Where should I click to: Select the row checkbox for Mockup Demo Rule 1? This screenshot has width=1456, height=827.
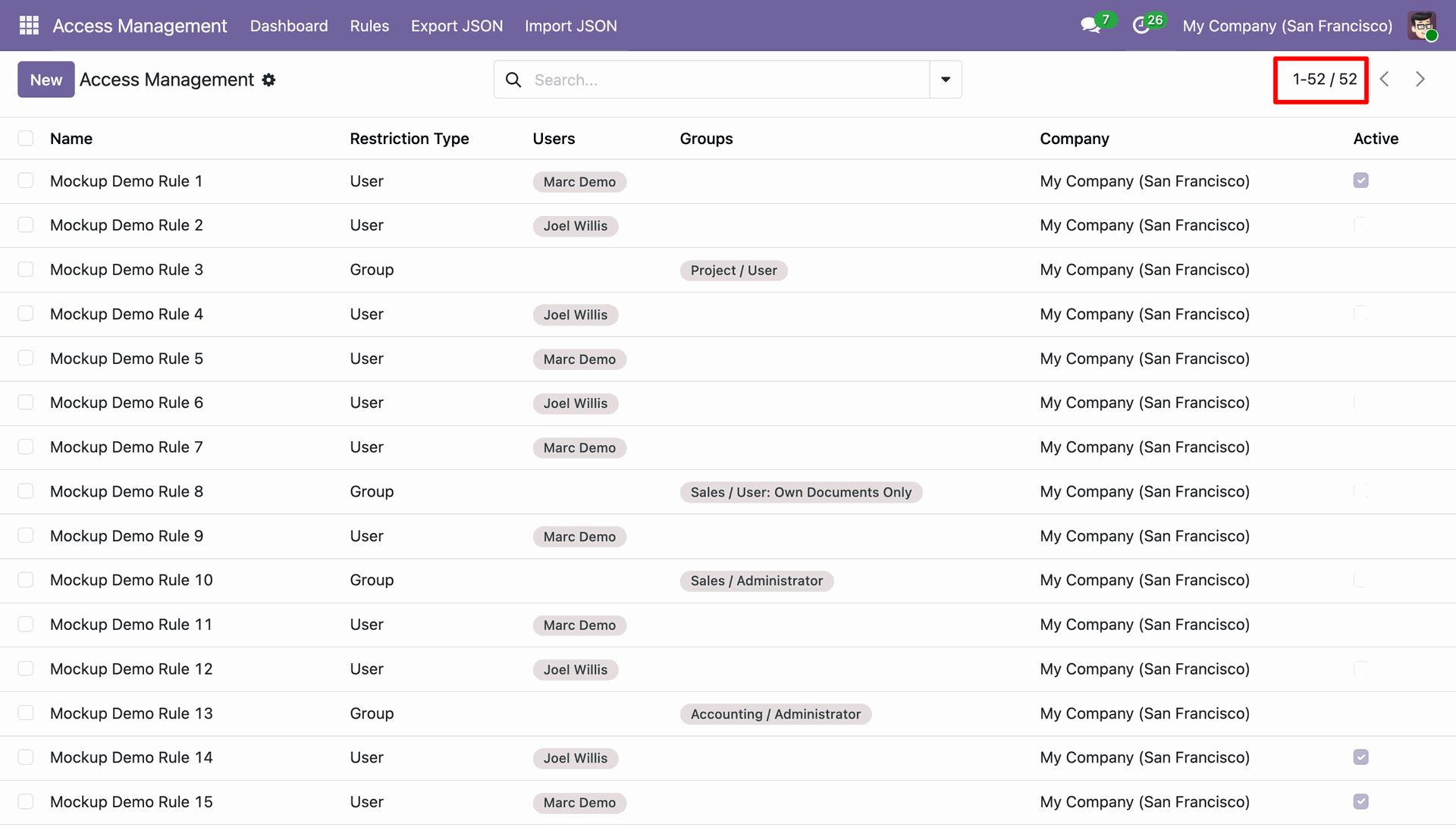[x=26, y=180]
